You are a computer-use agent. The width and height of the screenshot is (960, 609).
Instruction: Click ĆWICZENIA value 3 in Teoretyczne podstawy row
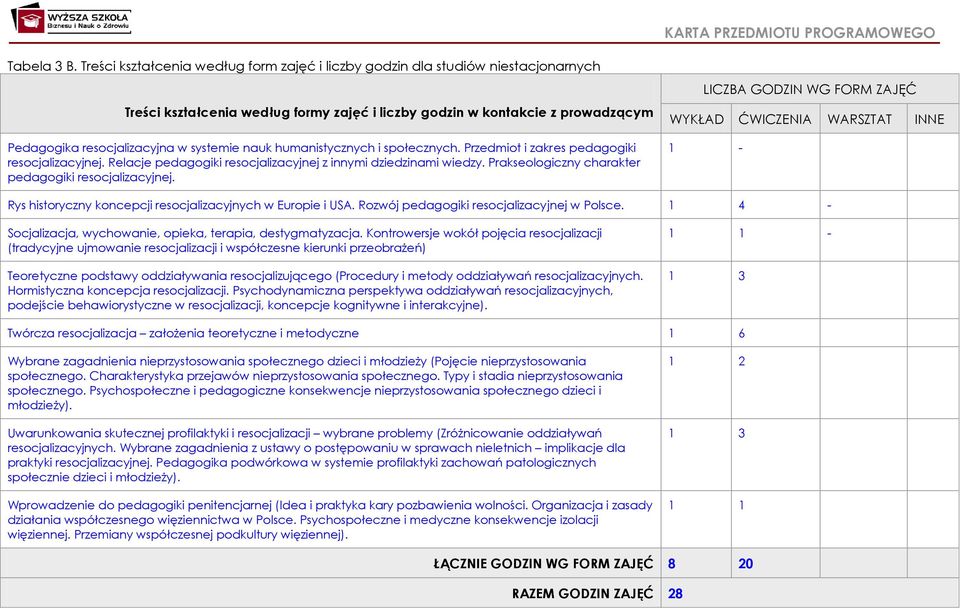click(741, 276)
